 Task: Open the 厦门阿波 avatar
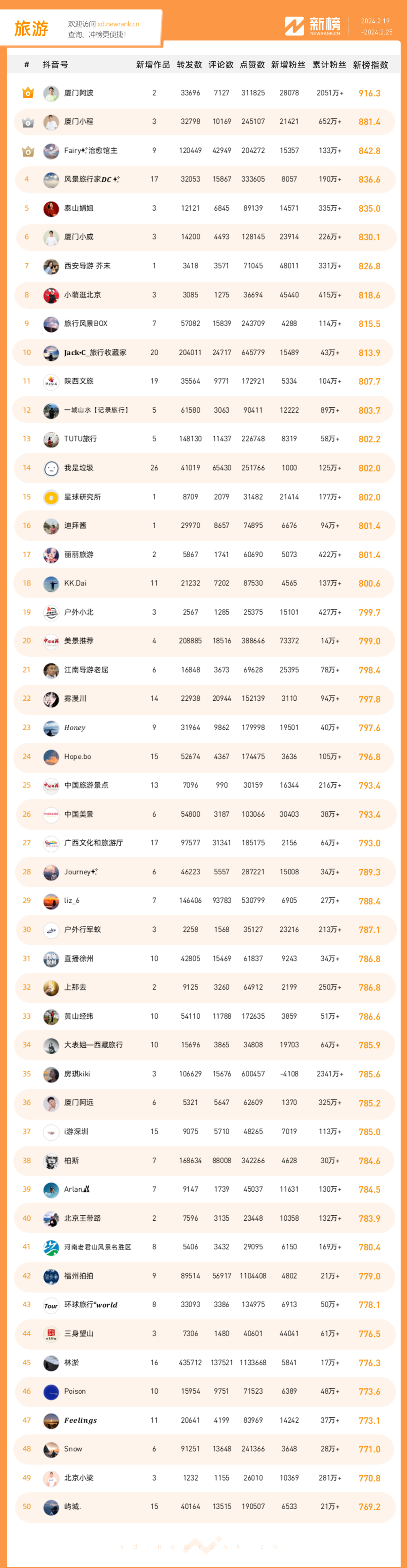click(x=51, y=93)
